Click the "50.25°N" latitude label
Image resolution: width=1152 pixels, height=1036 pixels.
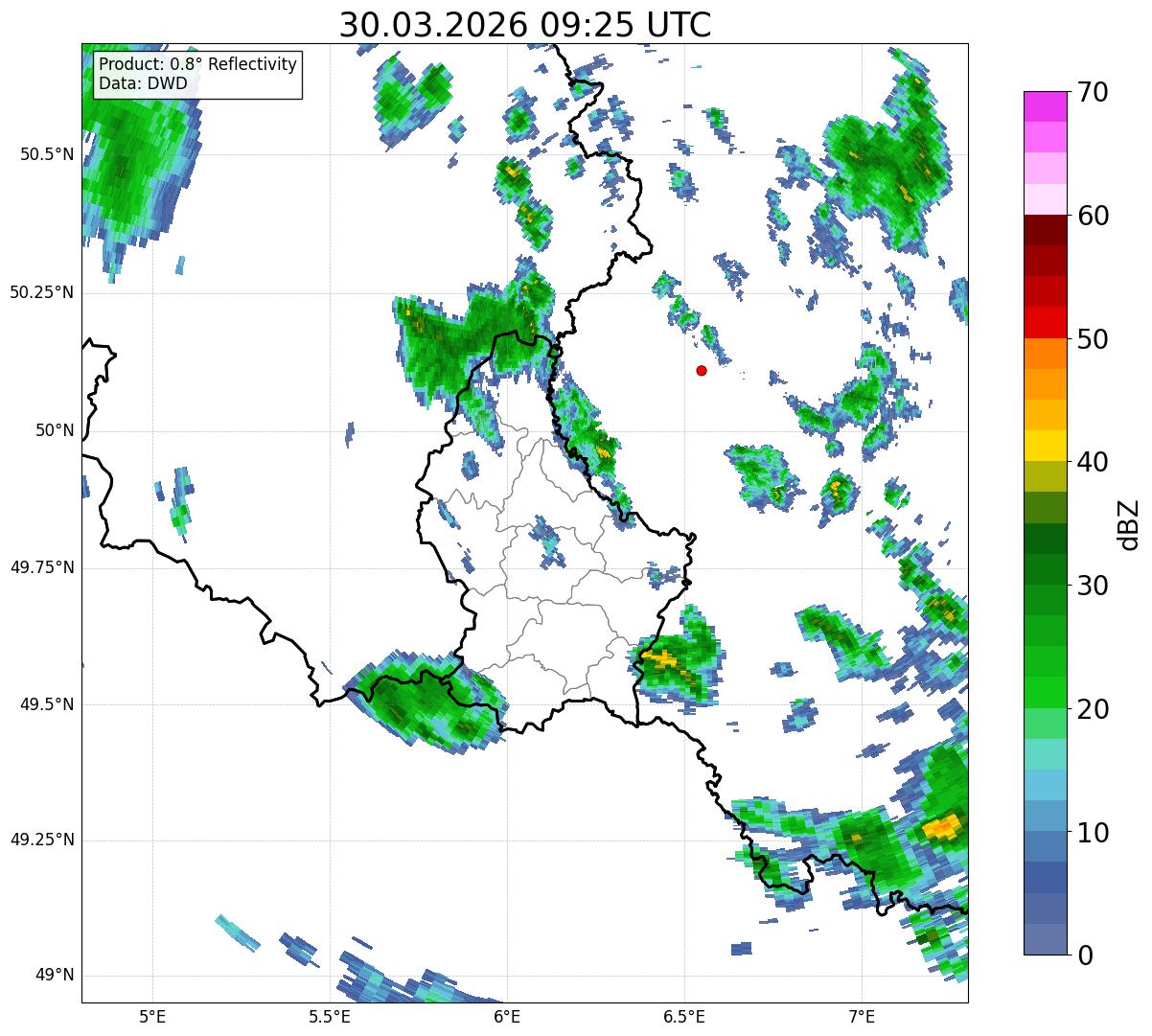(42, 293)
